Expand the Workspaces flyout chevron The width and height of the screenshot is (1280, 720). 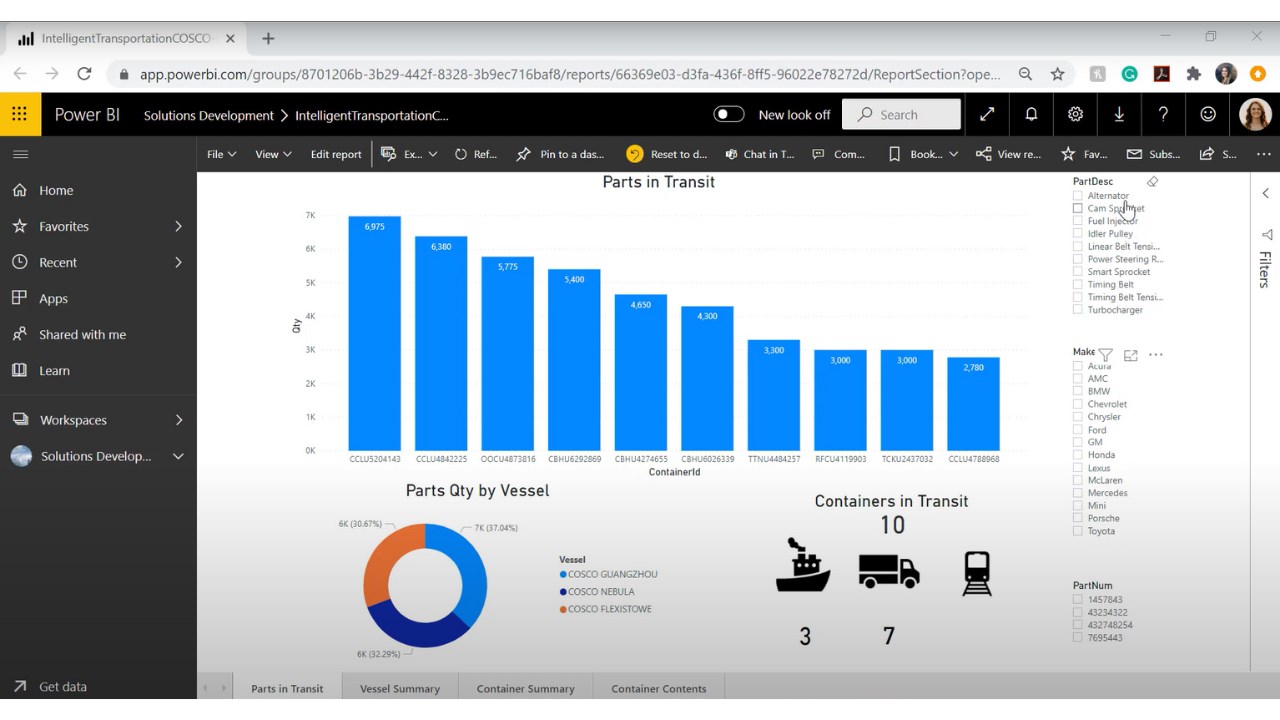pos(179,420)
